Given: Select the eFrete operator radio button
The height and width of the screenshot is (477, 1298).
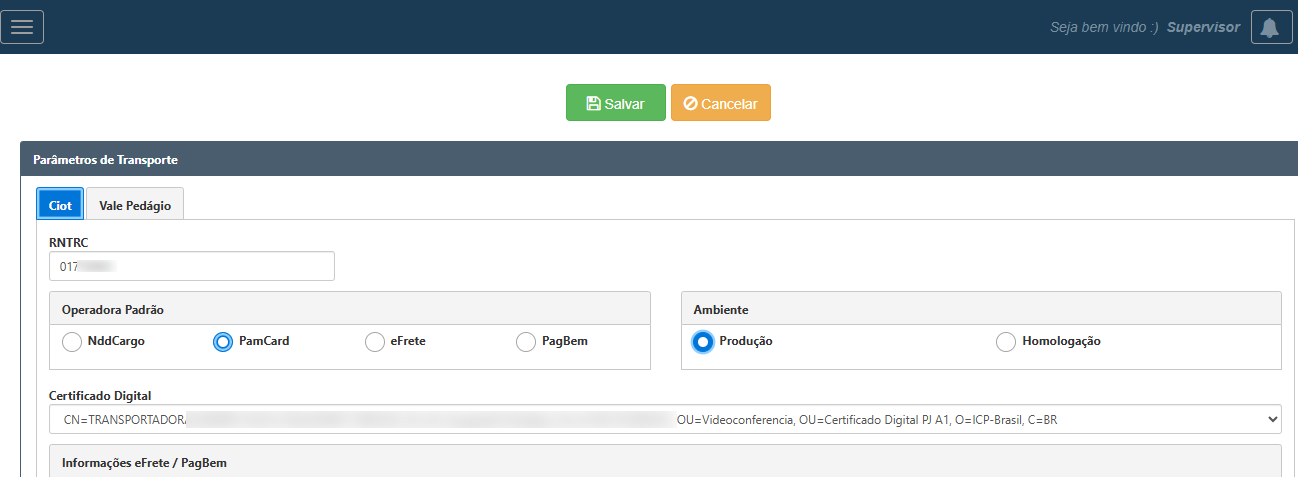Looking at the screenshot, I should [375, 342].
